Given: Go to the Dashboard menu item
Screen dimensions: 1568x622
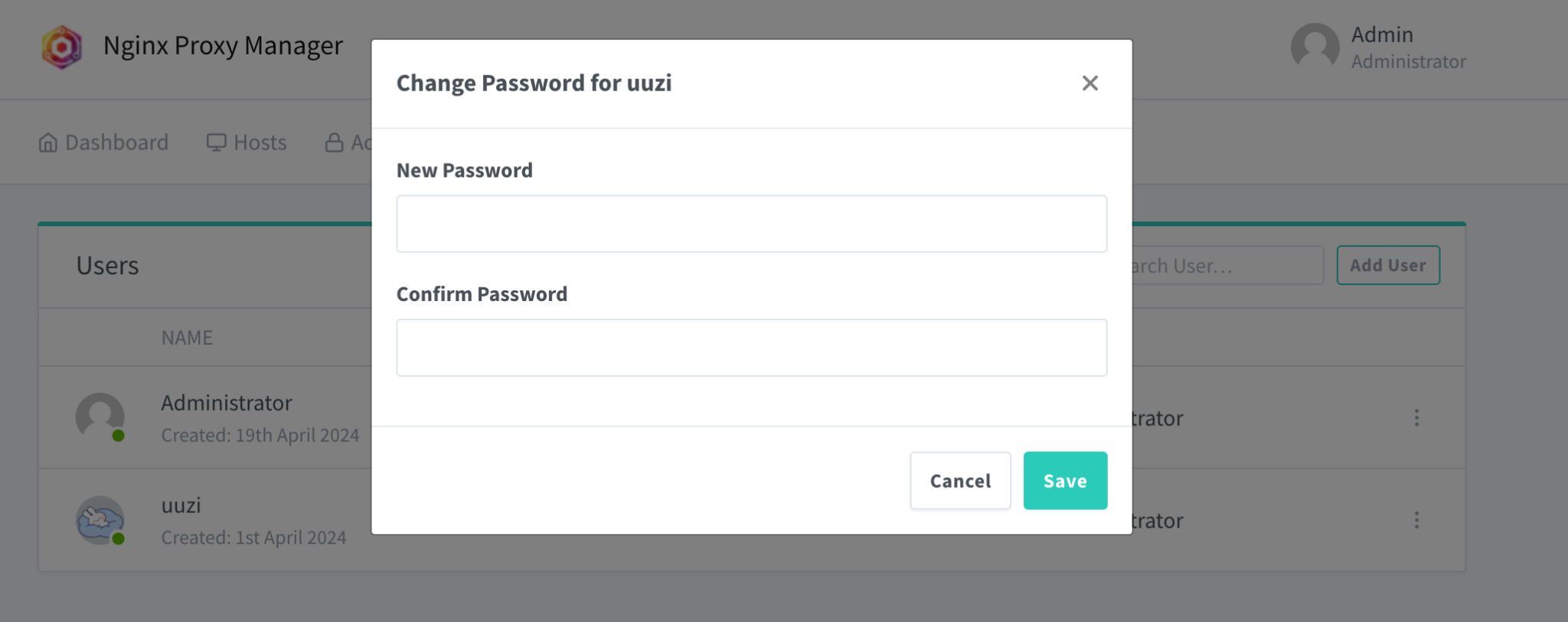Looking at the screenshot, I should (116, 142).
